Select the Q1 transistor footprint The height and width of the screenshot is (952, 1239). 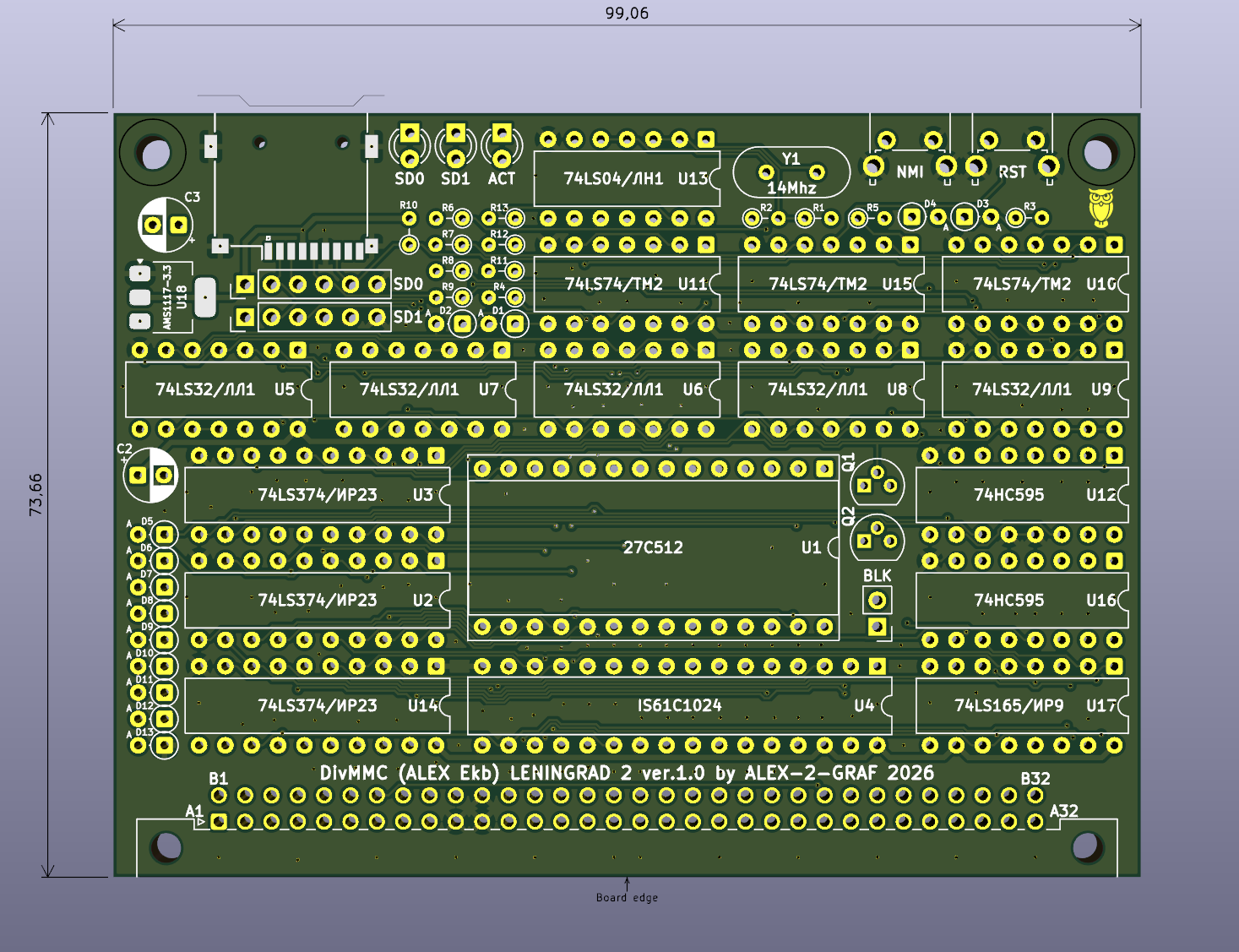877,485
